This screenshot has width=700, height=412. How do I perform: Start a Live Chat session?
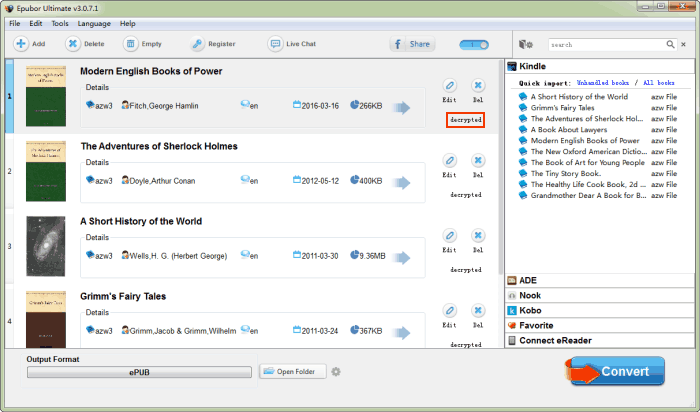tap(292, 44)
